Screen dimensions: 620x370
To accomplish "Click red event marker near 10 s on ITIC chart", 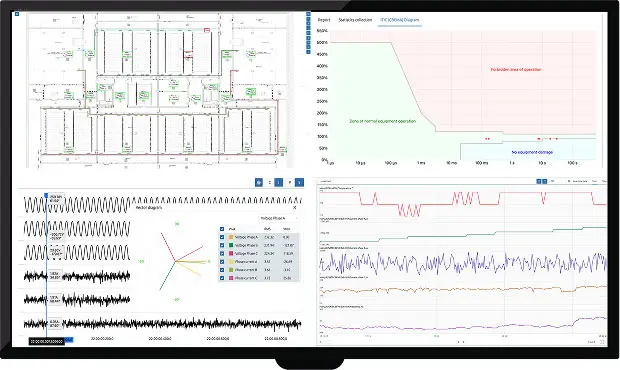I will 539,139.
